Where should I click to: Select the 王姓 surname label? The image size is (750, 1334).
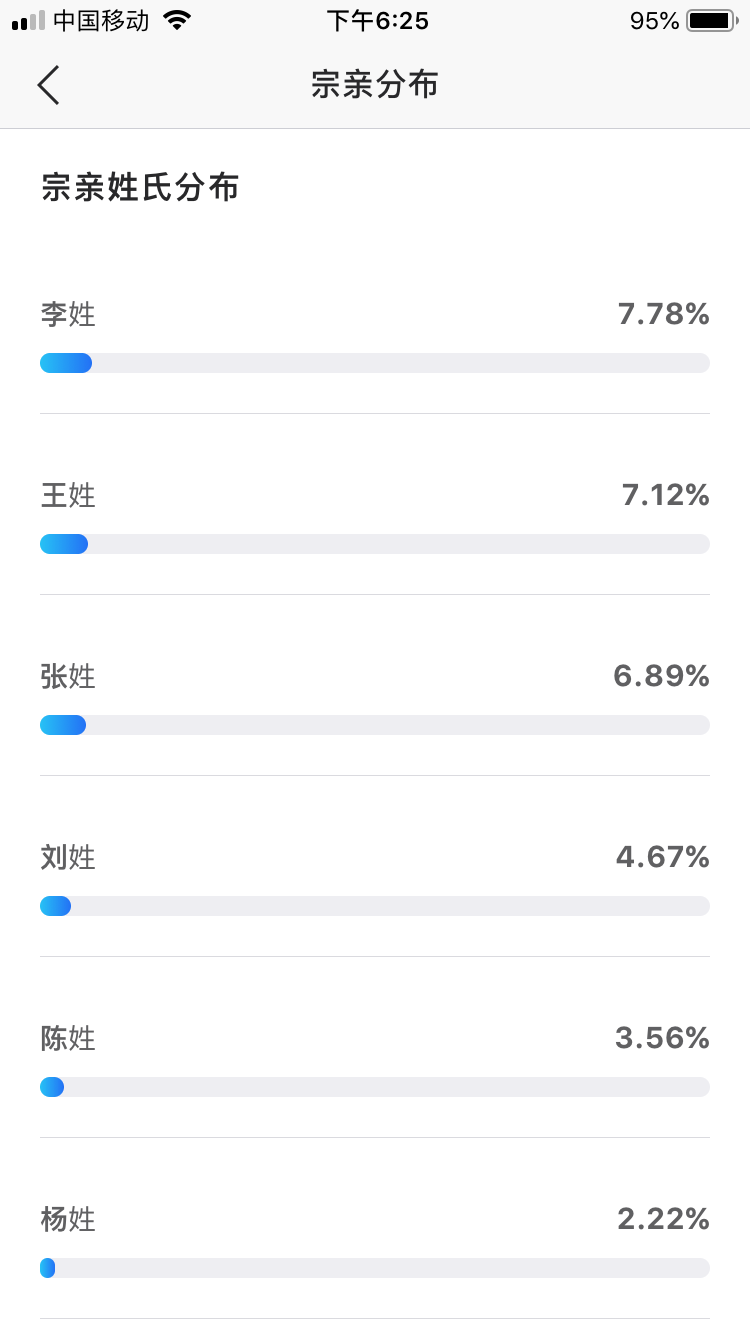(x=68, y=496)
